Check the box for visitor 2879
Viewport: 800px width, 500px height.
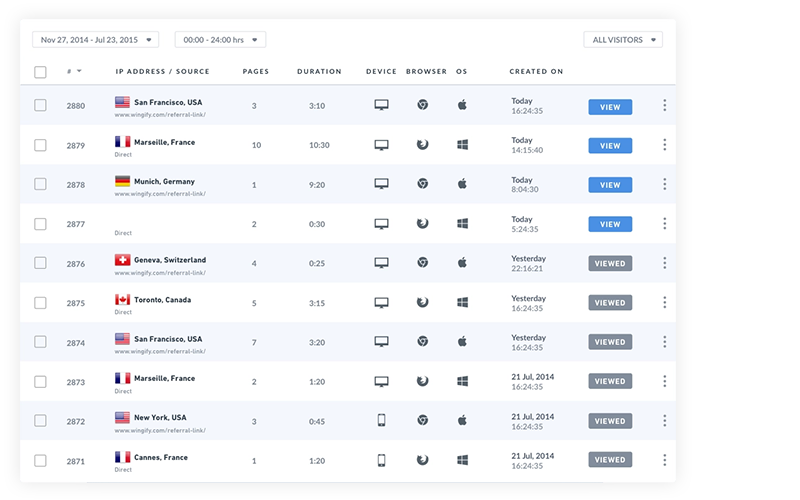tap(40, 145)
